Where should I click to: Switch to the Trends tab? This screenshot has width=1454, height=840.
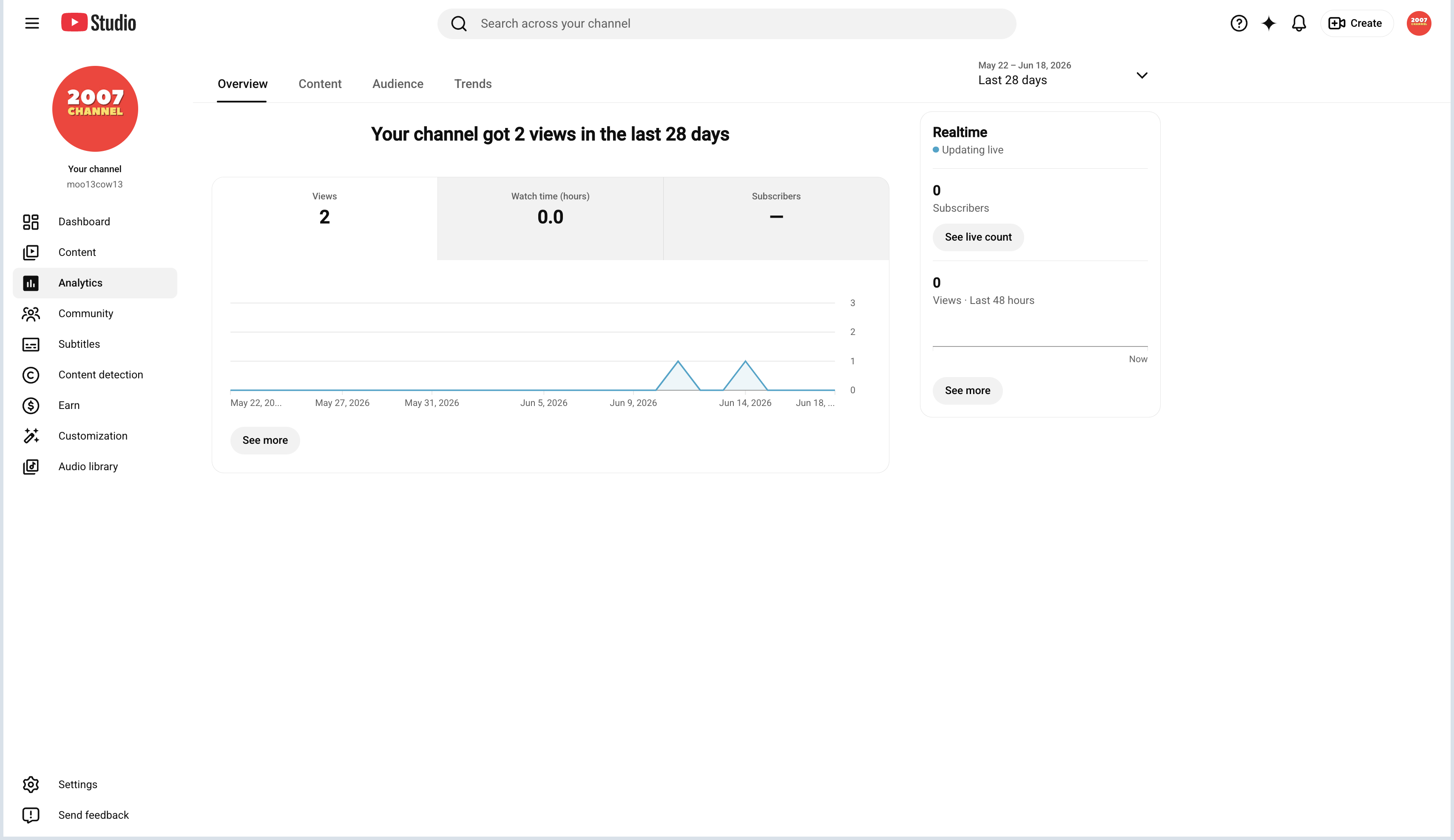coord(473,84)
